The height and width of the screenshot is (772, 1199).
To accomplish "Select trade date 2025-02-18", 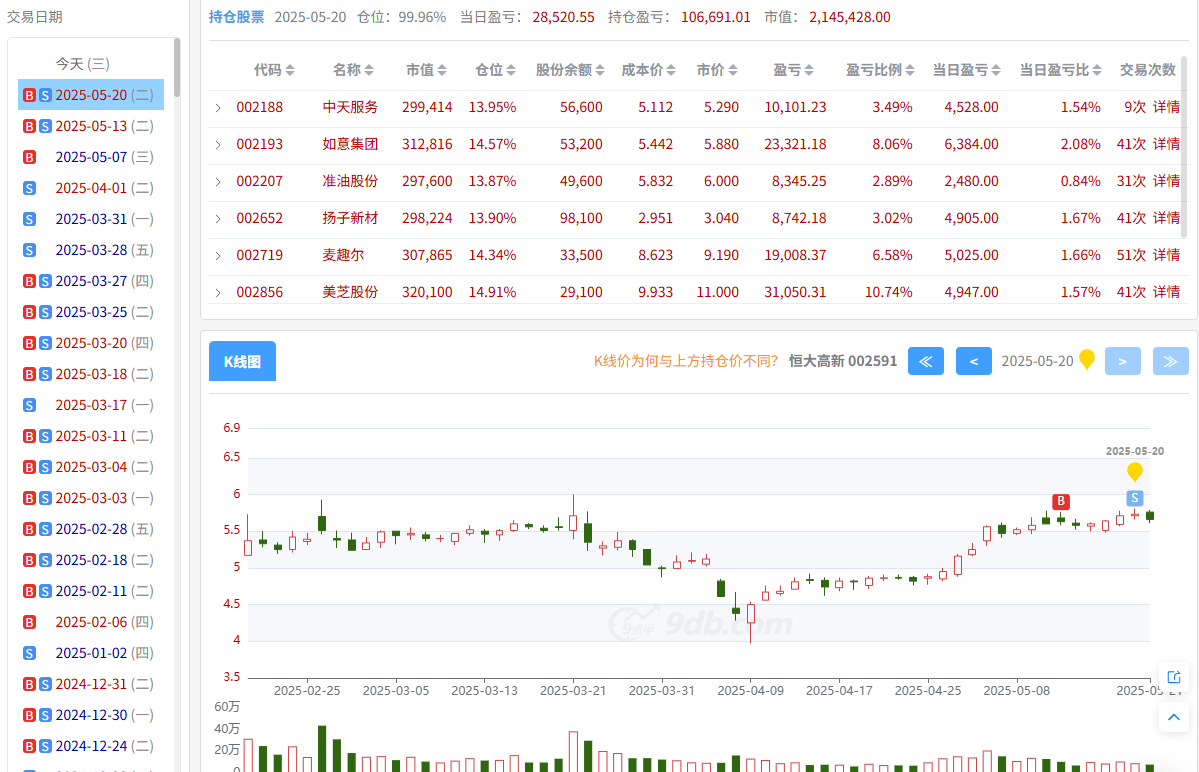I will [x=91, y=560].
